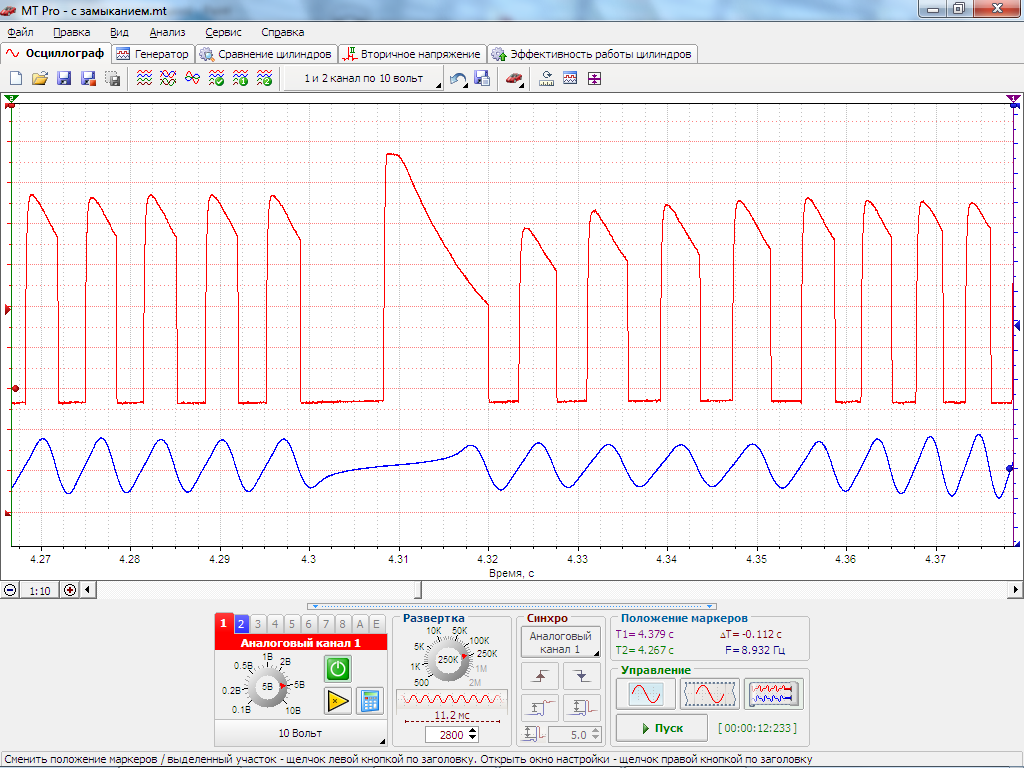1024x768 pixels.
Task: Click the rising edge trigger icon
Action: [542, 677]
